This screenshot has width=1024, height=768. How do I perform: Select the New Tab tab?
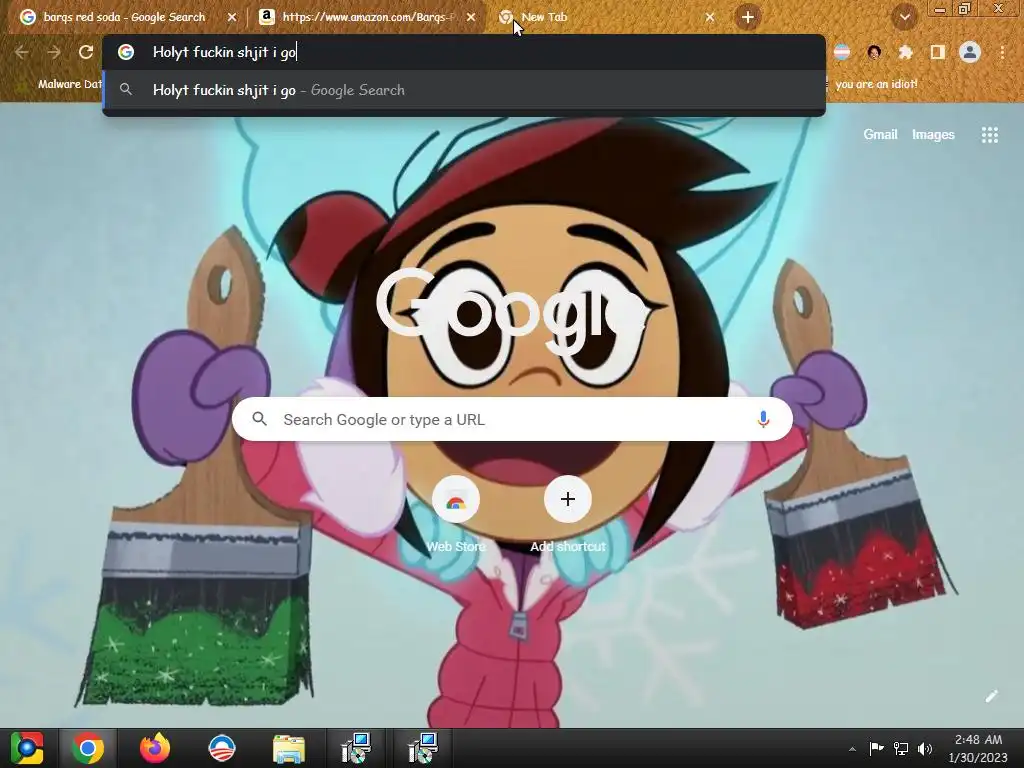[x=607, y=18]
